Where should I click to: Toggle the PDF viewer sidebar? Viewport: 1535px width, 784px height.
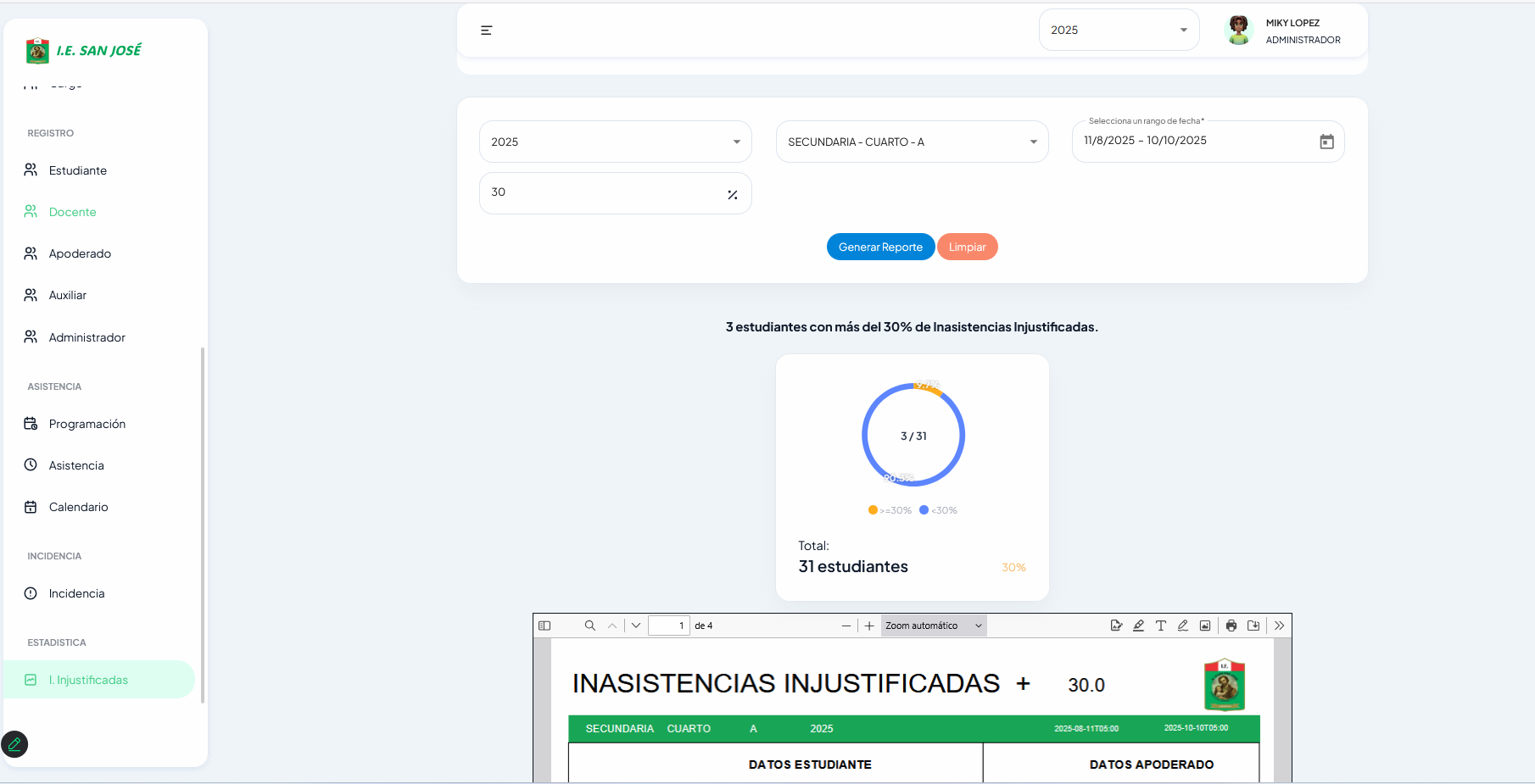tap(544, 626)
